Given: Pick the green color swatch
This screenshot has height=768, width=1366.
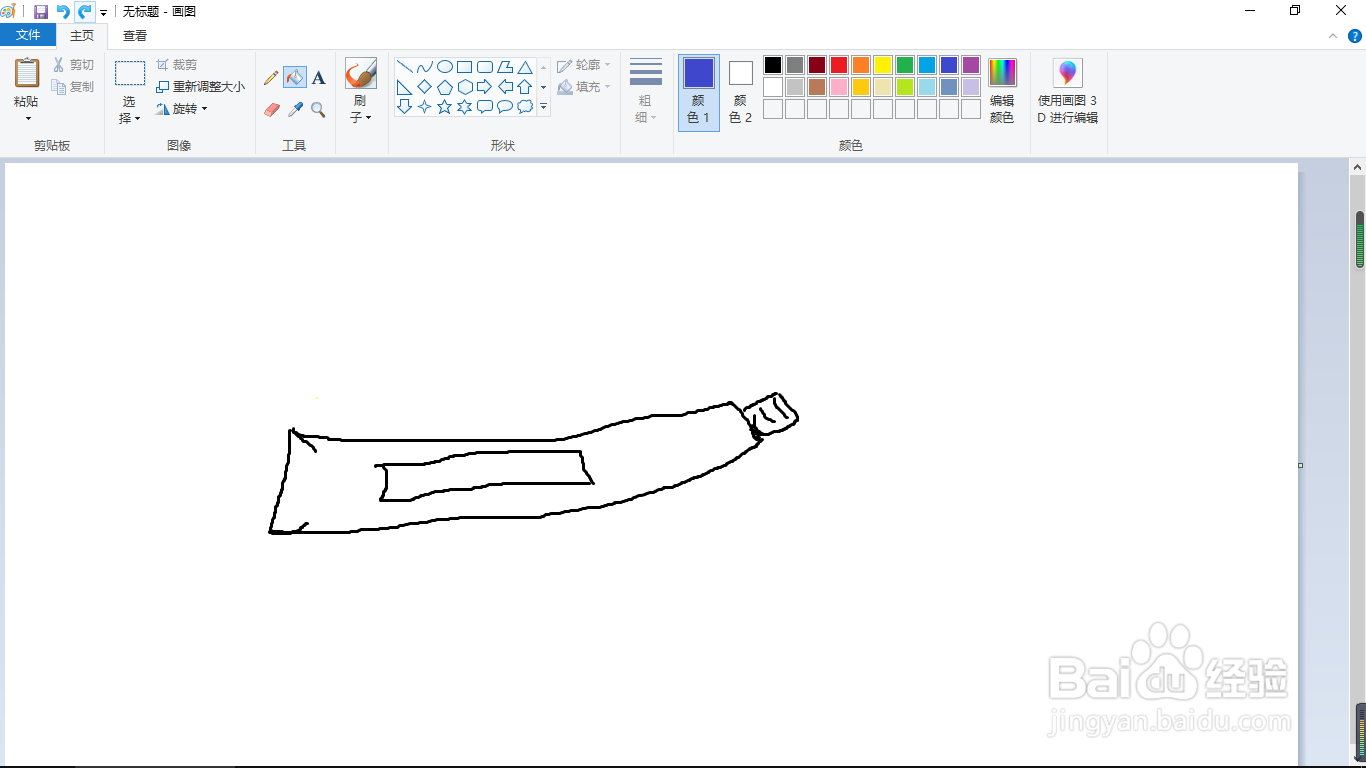Looking at the screenshot, I should point(905,65).
